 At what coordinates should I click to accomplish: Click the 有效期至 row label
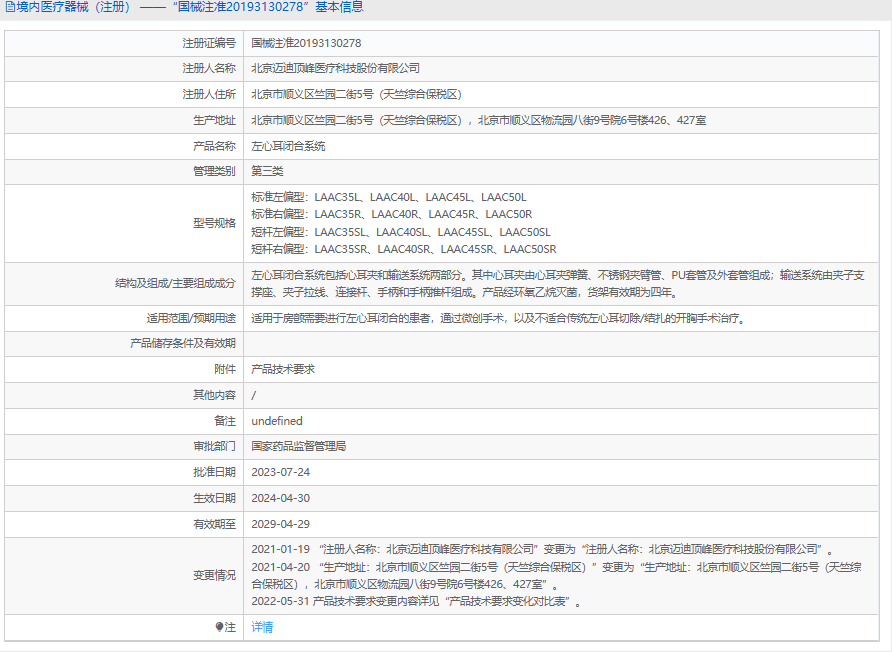214,525
